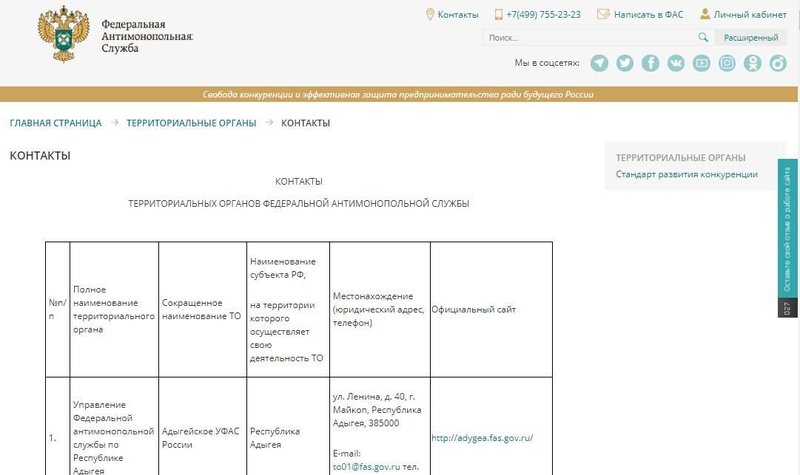Click the Federal Antimonopoly Service eagle emblem logo
The image size is (800, 475).
pyautogui.click(x=64, y=34)
